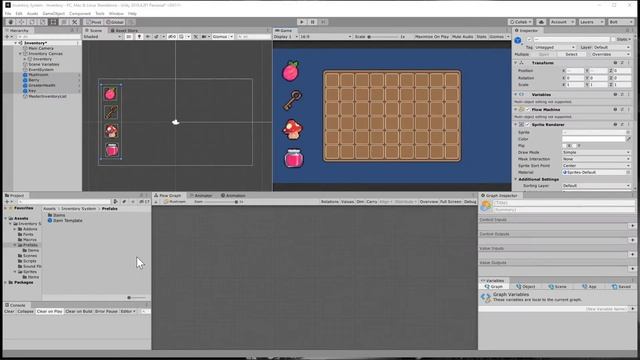Open the Display 1 dropdown
640x360 pixels.
coord(285,37)
